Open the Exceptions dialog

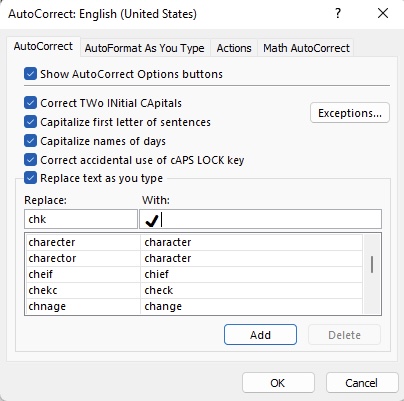point(350,113)
